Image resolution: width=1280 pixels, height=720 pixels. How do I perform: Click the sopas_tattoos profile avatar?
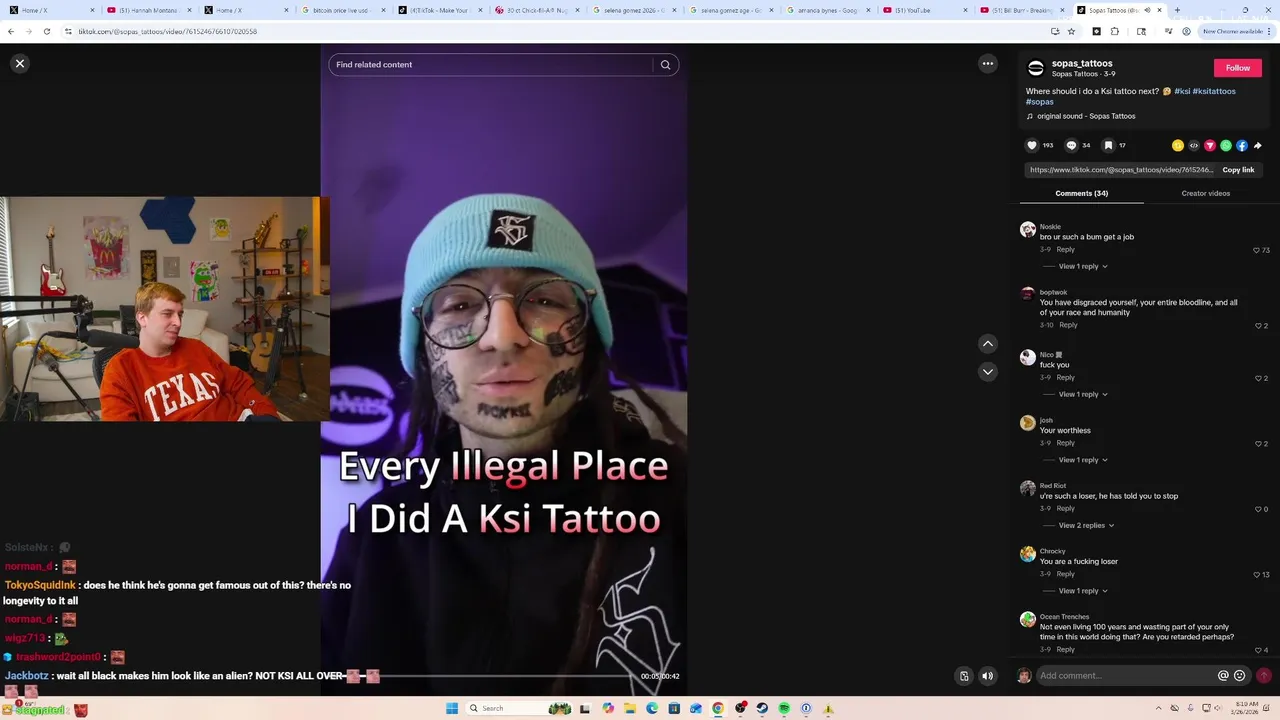pyautogui.click(x=1036, y=68)
